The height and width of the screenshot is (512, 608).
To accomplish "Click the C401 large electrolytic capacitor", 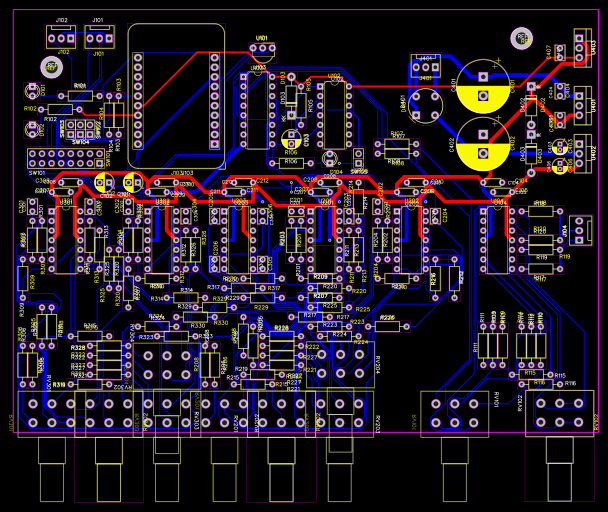I will click(483, 86).
